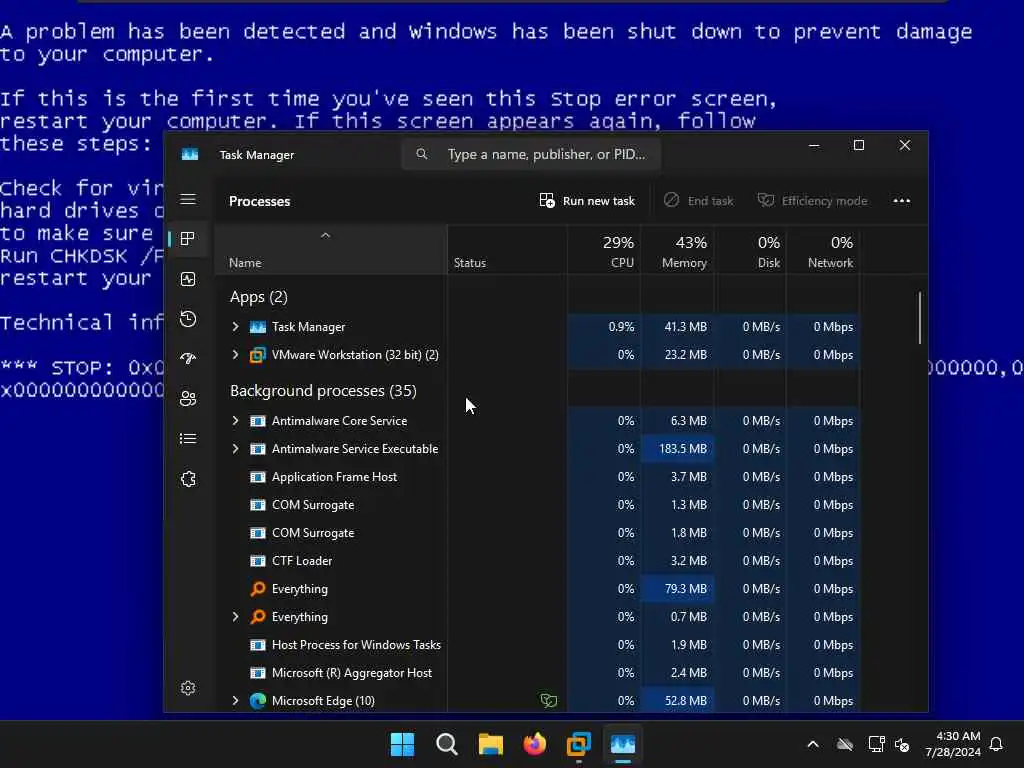The width and height of the screenshot is (1024, 768).
Task: Focus the name, publisher, or PID search box
Action: tap(531, 154)
